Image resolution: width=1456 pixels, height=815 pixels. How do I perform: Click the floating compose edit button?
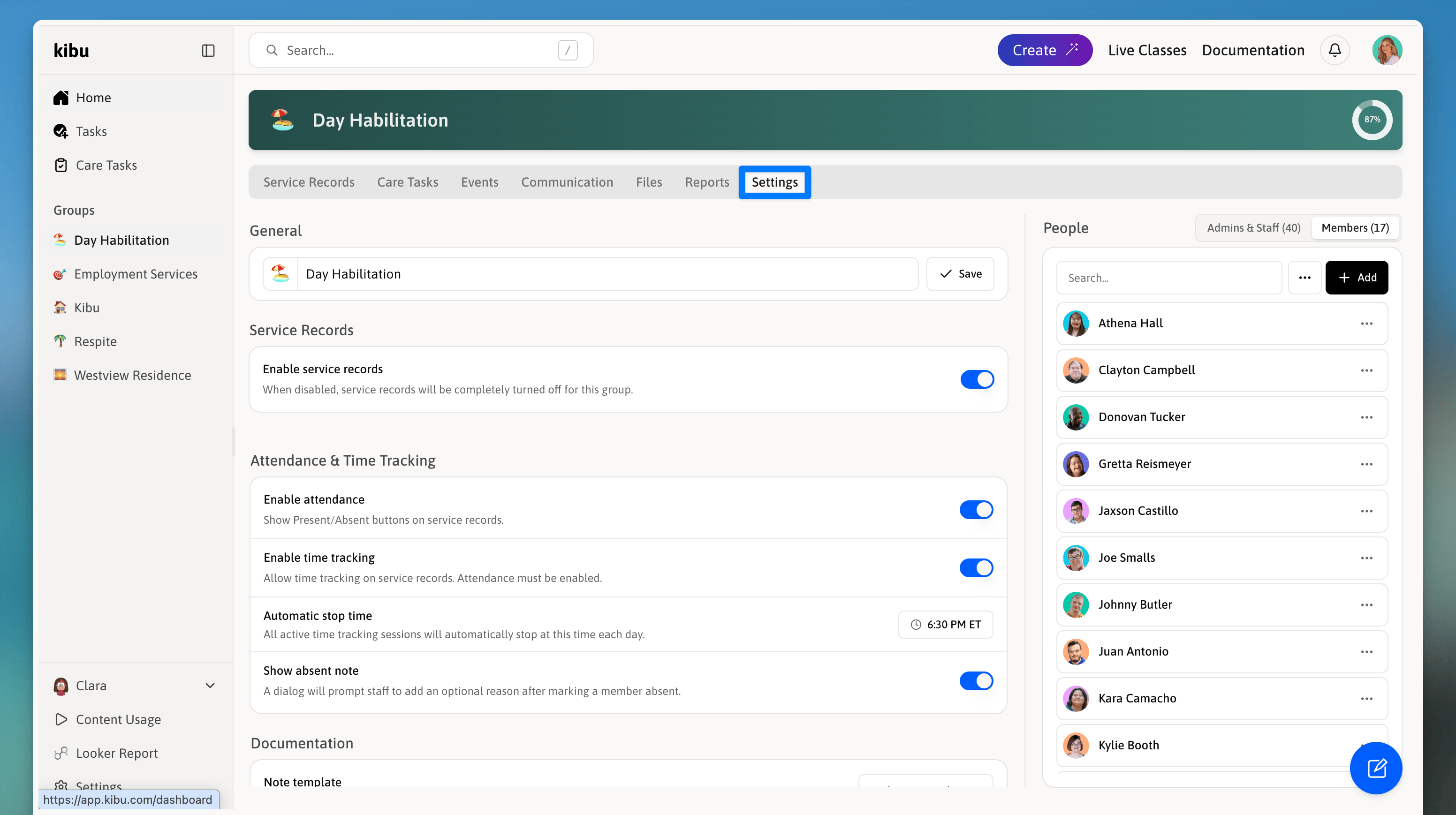(x=1376, y=768)
